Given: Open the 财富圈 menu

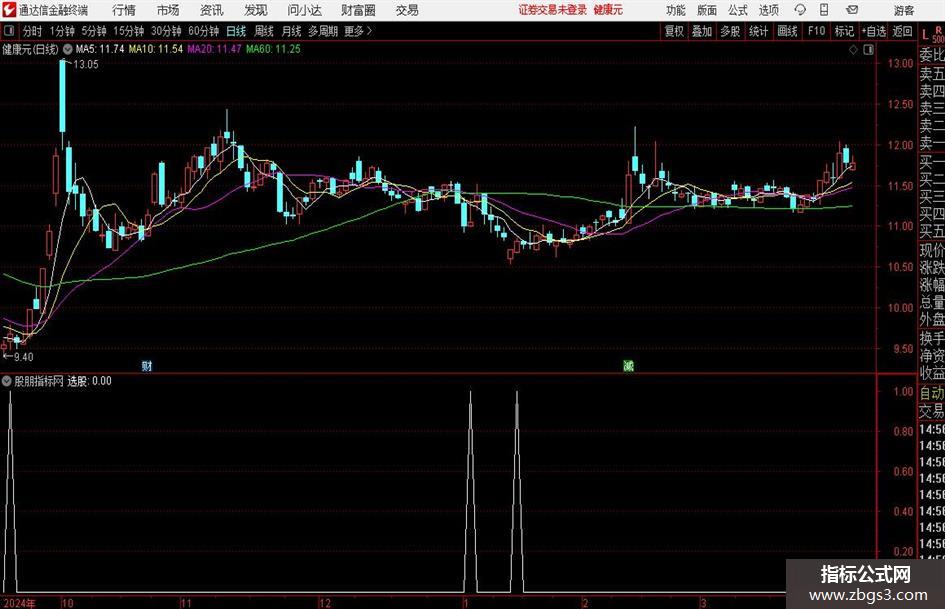Looking at the screenshot, I should (x=359, y=10).
